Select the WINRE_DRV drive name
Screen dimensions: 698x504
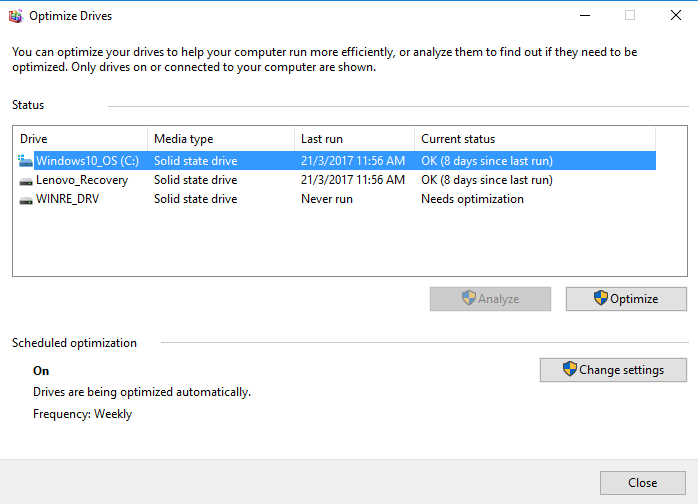pyautogui.click(x=68, y=199)
